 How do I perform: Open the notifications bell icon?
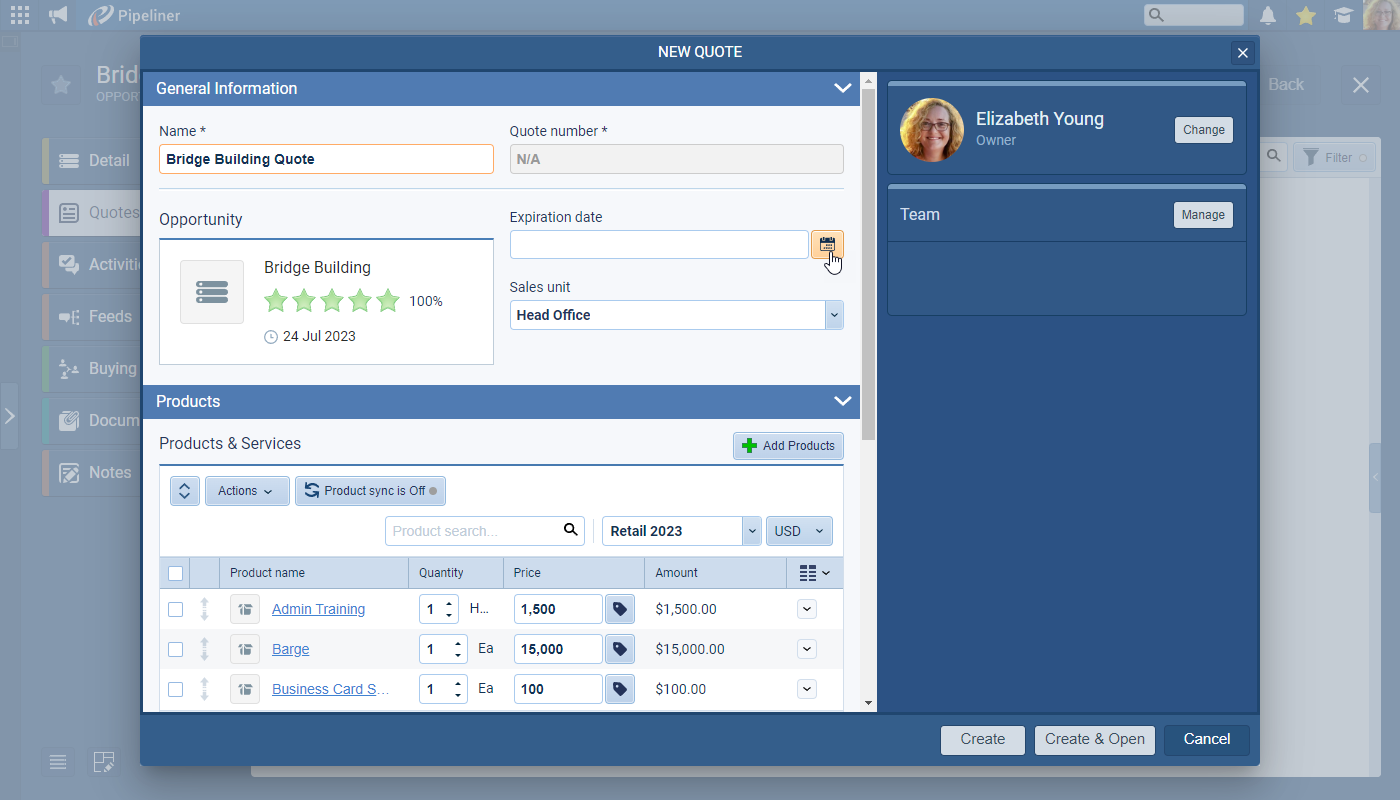point(1268,15)
